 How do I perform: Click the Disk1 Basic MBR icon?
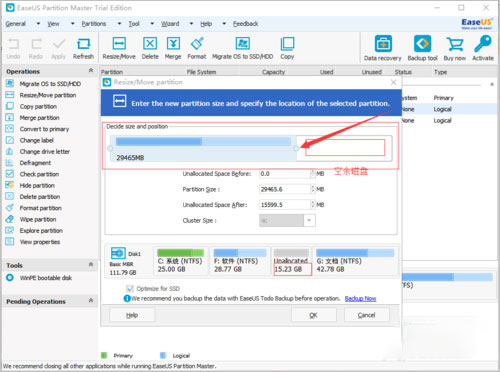pyautogui.click(x=118, y=253)
